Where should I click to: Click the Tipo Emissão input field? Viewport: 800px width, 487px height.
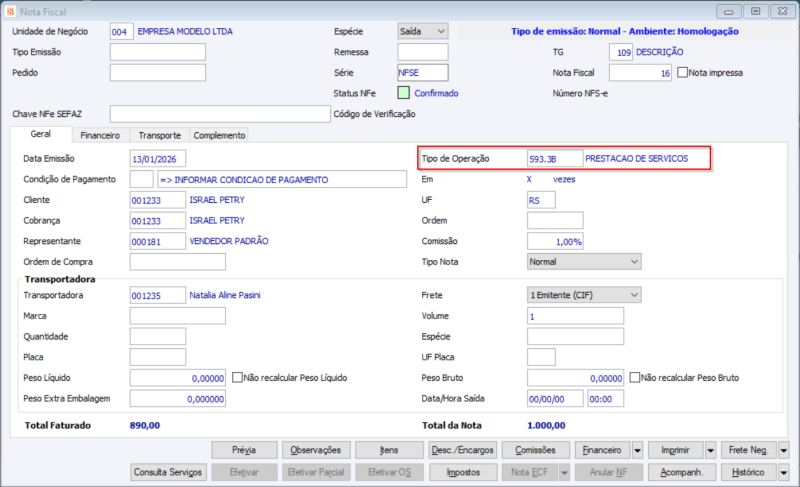pos(158,52)
